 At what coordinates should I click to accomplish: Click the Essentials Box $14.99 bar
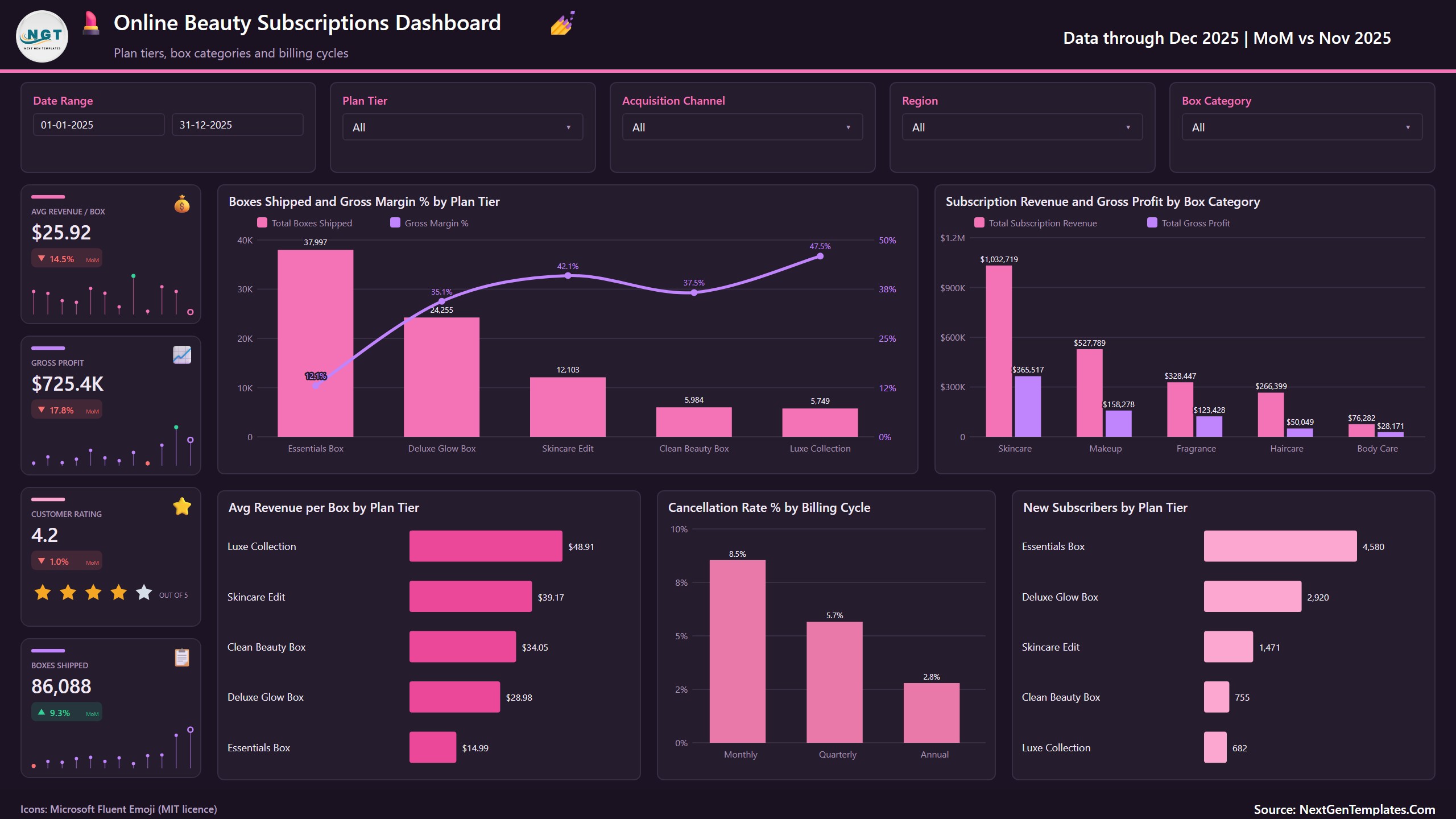(x=433, y=747)
